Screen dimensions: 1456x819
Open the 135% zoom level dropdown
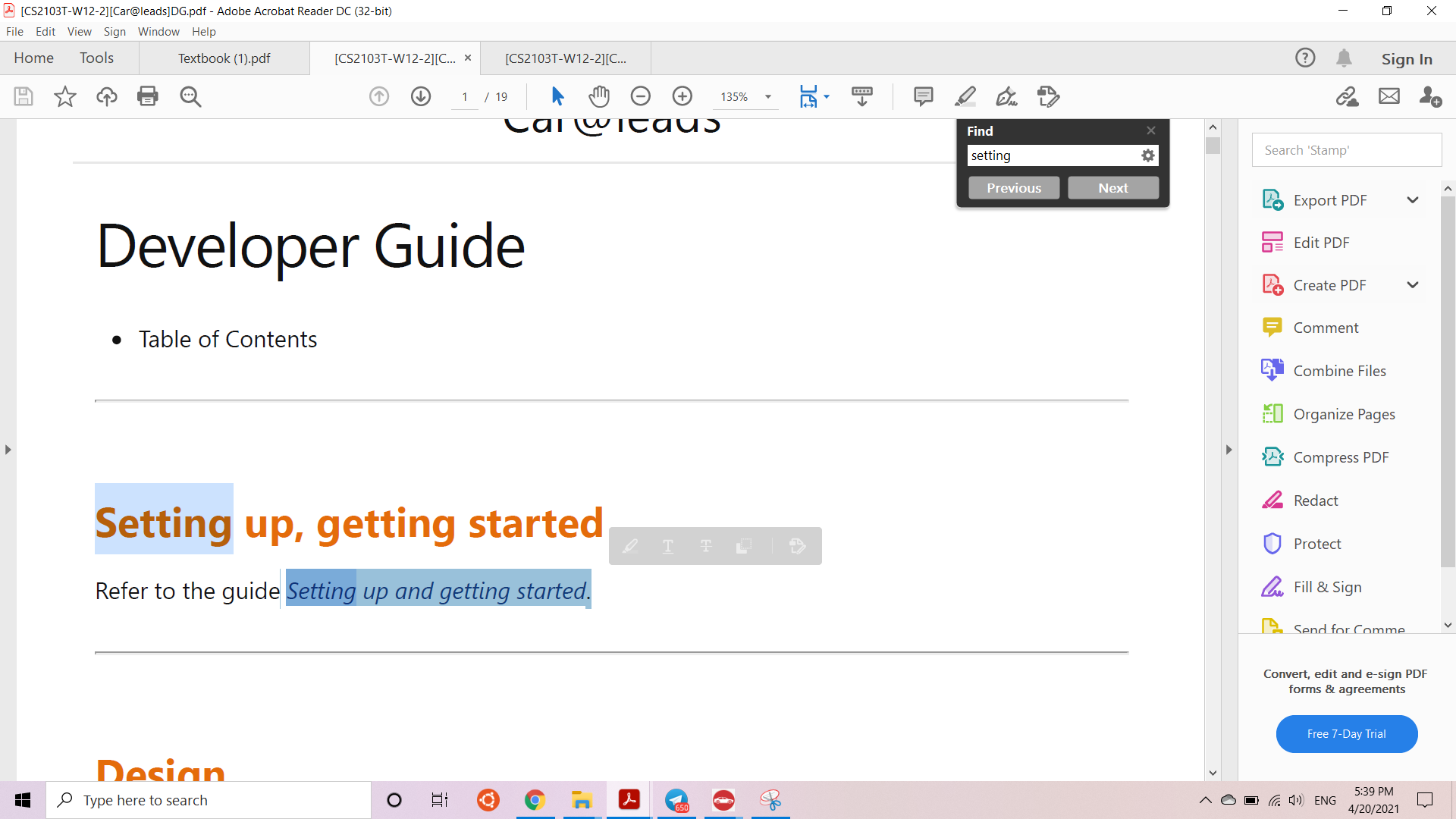[768, 97]
